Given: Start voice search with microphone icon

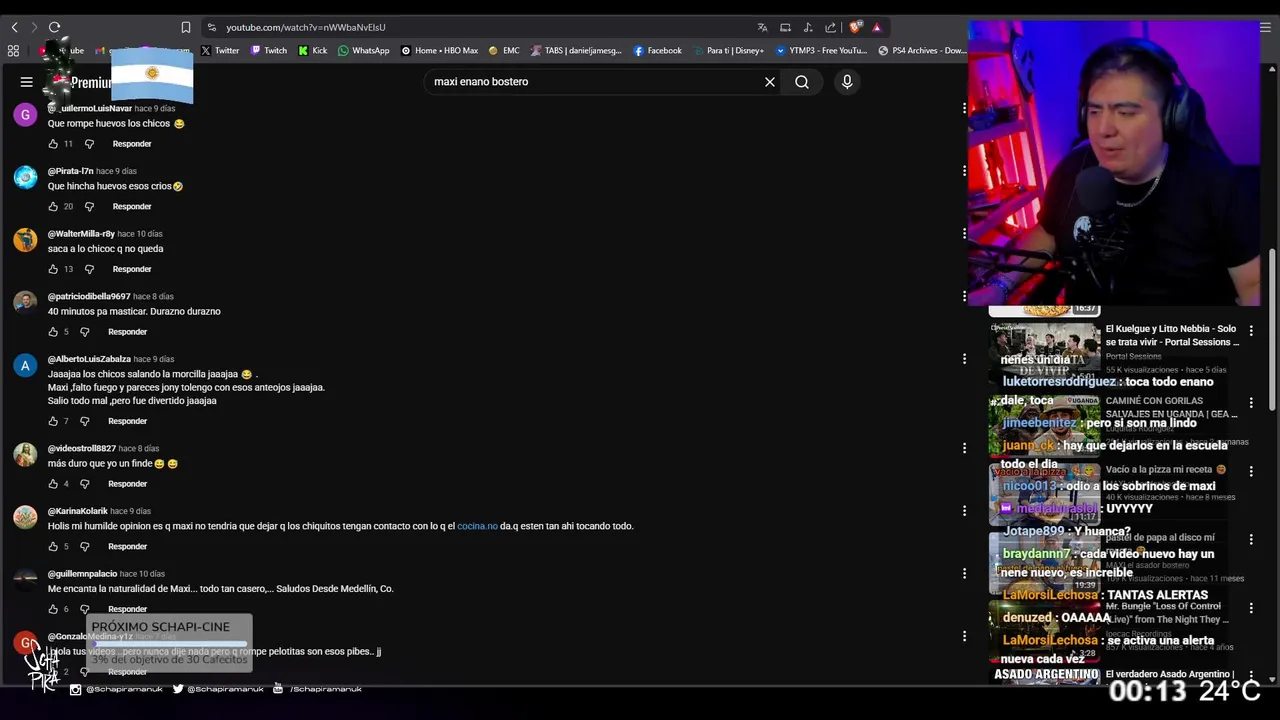Looking at the screenshot, I should point(847,82).
